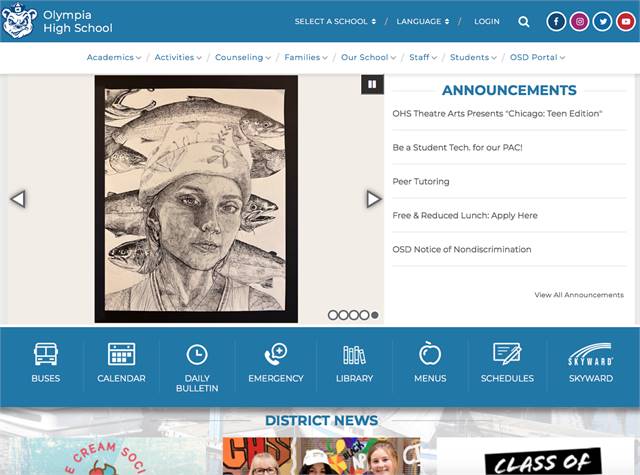Open the Emergency phone icon
The image size is (640, 475).
point(276,354)
